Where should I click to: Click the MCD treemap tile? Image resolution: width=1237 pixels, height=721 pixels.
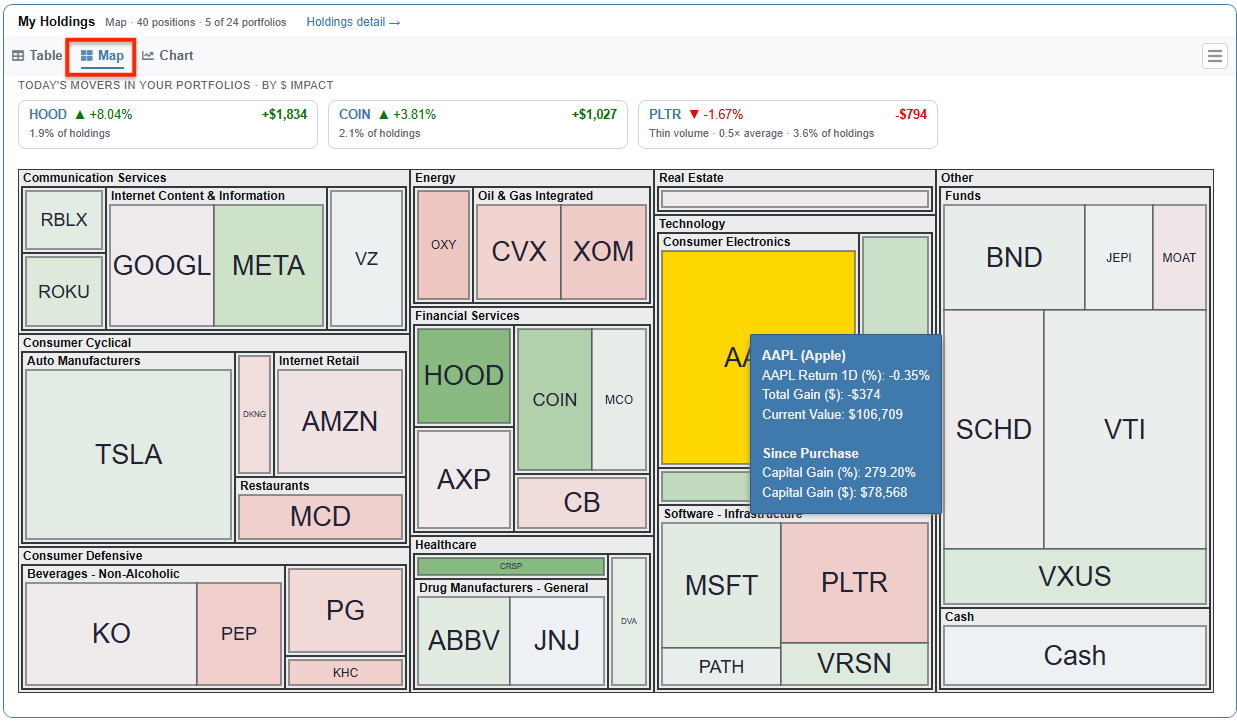tap(321, 516)
